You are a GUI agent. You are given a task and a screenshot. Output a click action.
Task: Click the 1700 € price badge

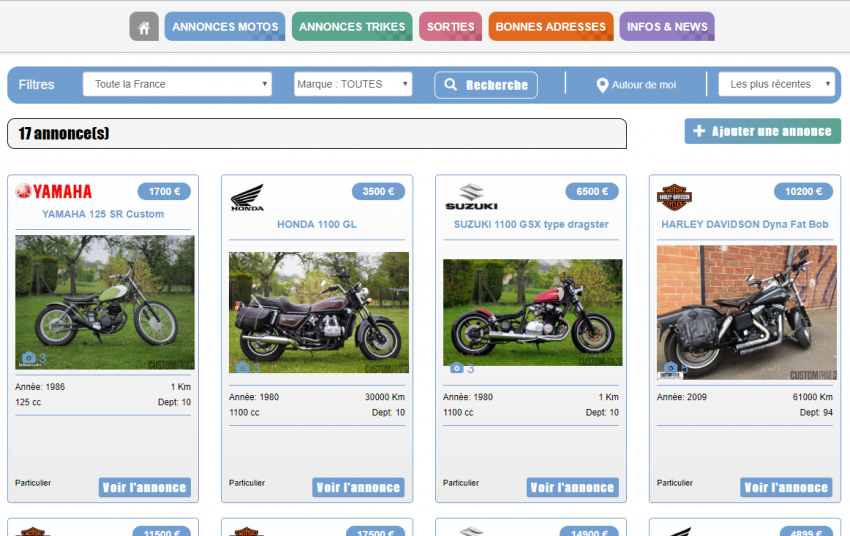tap(164, 191)
